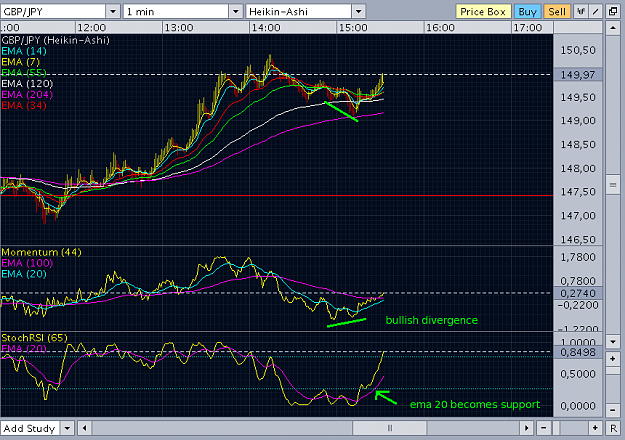The image size is (625, 440).
Task: Click the EMA (14) indicator label
Action: pyautogui.click(x=24, y=51)
